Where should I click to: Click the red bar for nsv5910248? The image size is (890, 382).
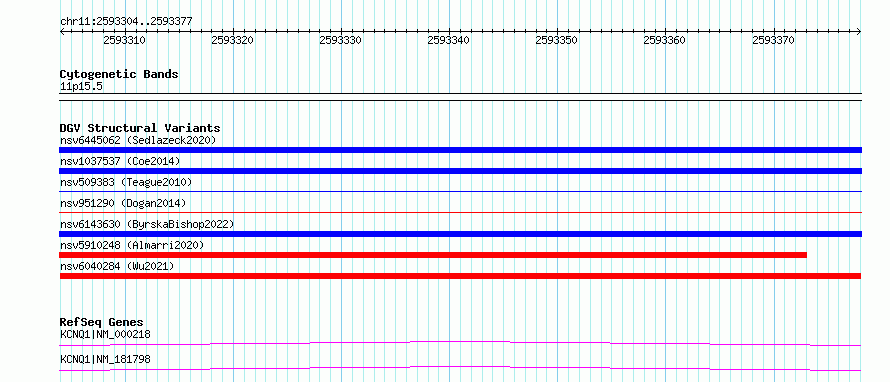[433, 255]
